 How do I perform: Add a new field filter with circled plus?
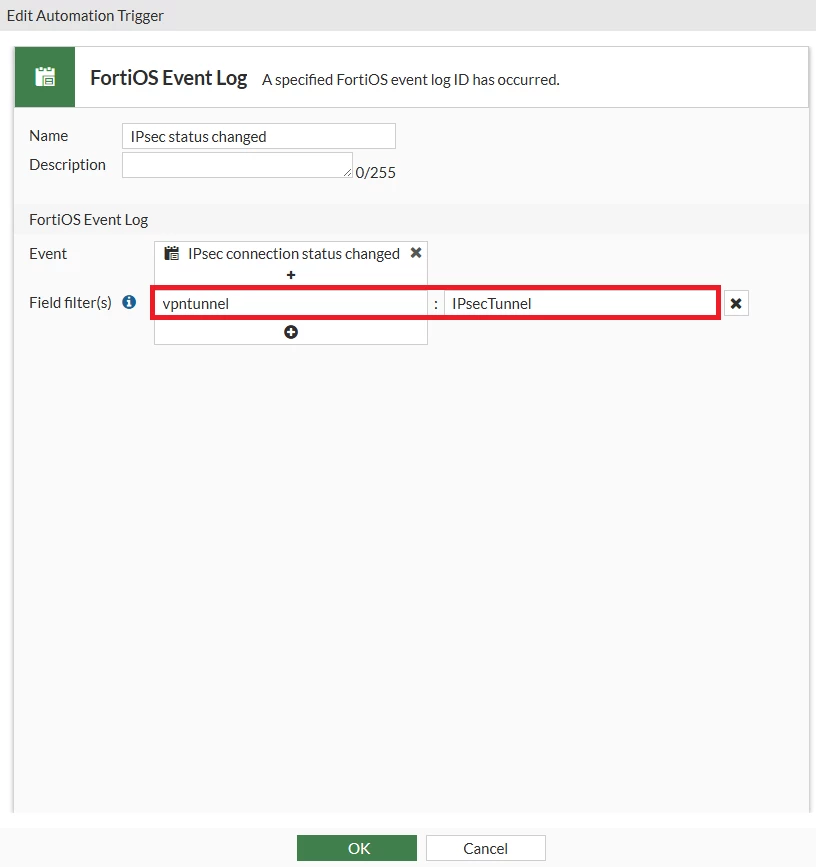291,332
